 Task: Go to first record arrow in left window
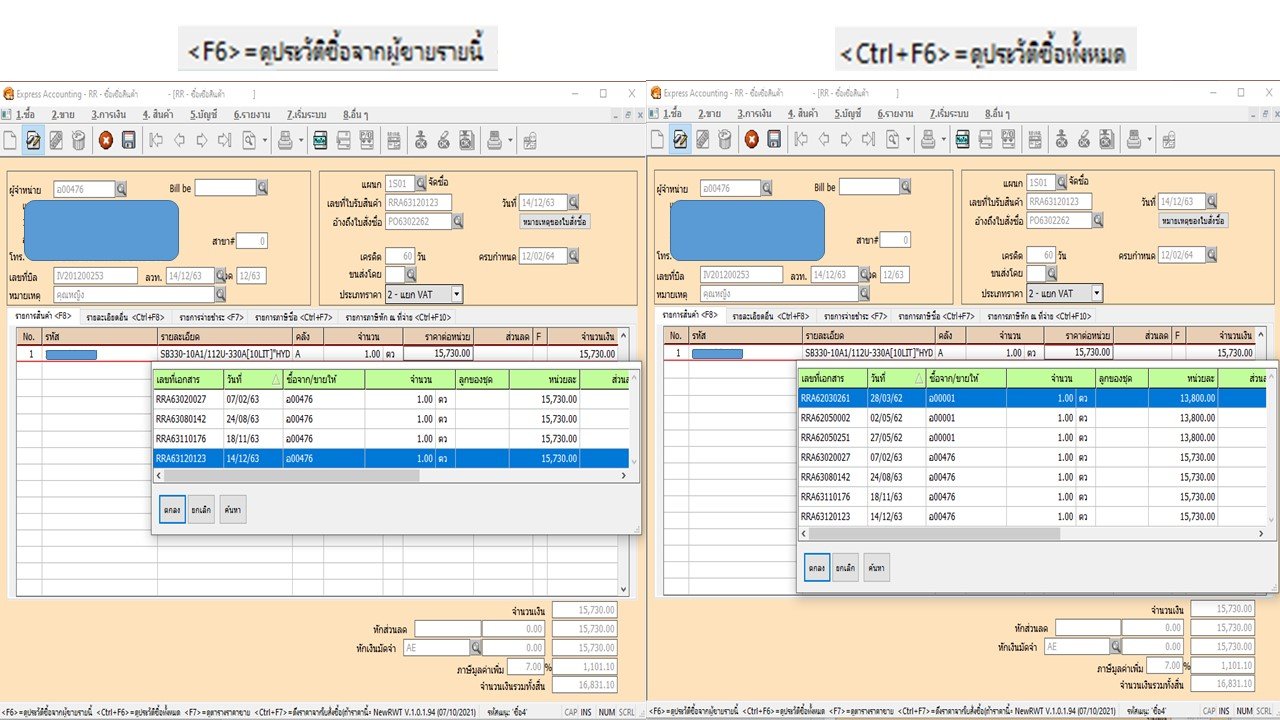pos(156,141)
